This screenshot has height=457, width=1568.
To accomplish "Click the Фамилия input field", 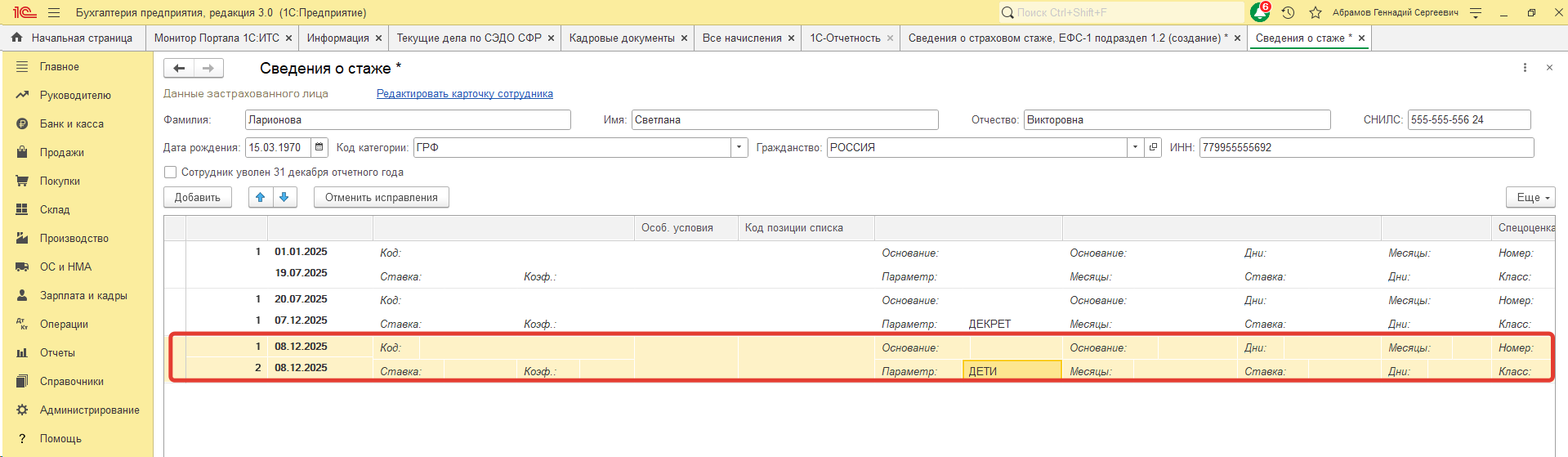I will (x=407, y=119).
